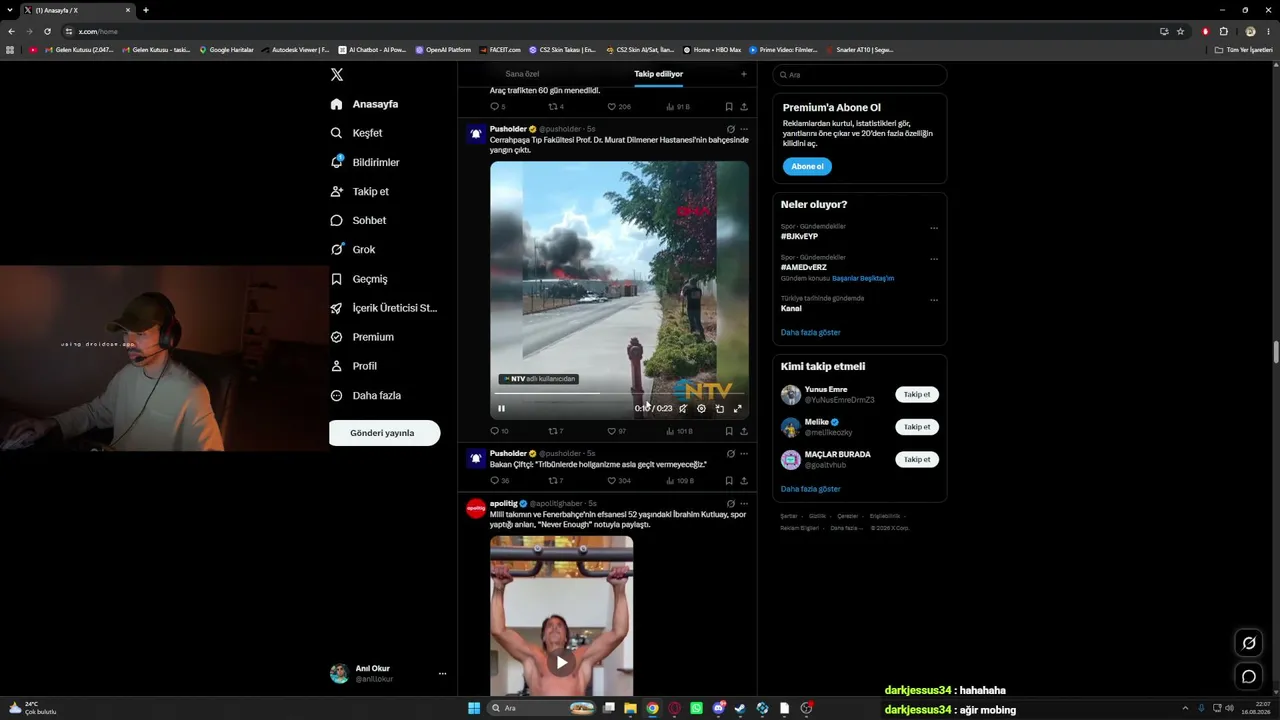This screenshot has width=1280, height=720.
Task: Click the X search field
Action: click(860, 75)
